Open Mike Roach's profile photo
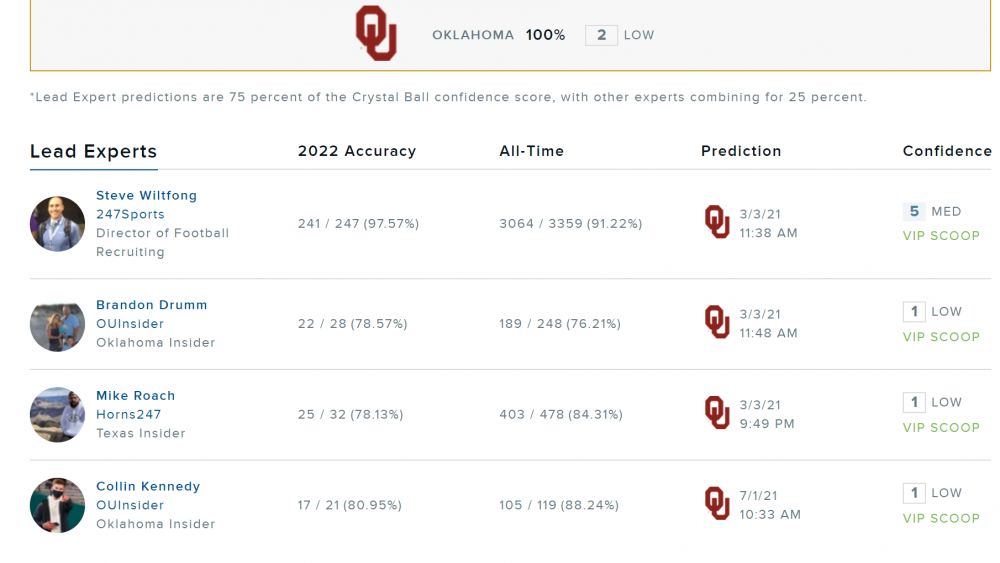The width and height of the screenshot is (1000, 563). (x=57, y=415)
